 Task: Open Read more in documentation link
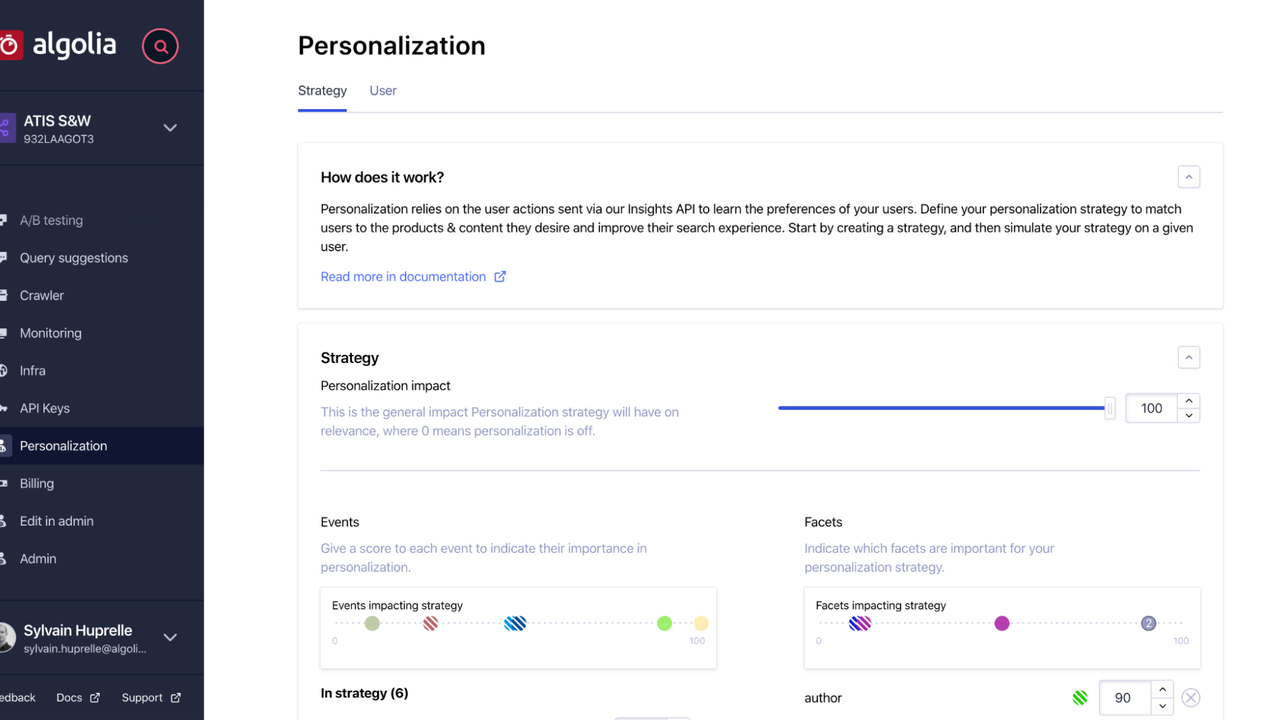[x=403, y=277]
